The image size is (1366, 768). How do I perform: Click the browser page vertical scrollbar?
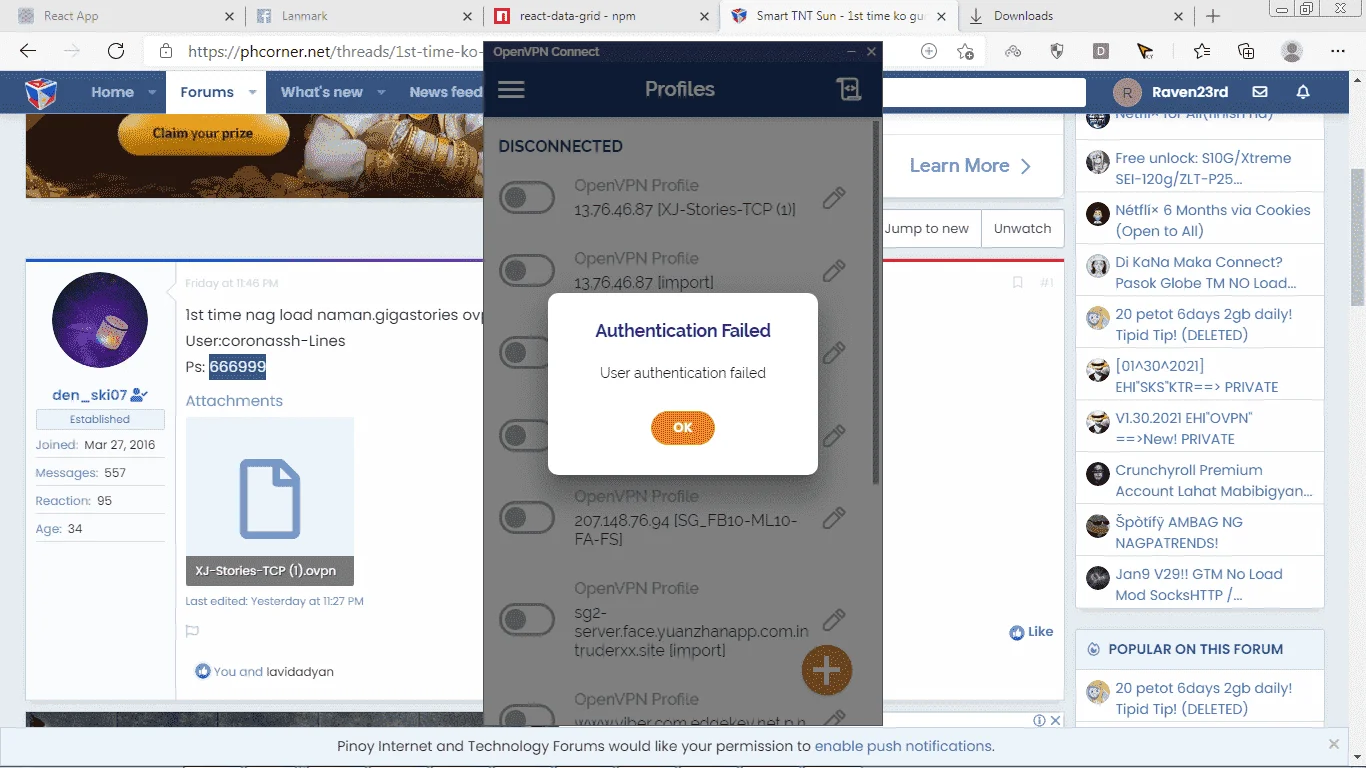coord(1357,238)
